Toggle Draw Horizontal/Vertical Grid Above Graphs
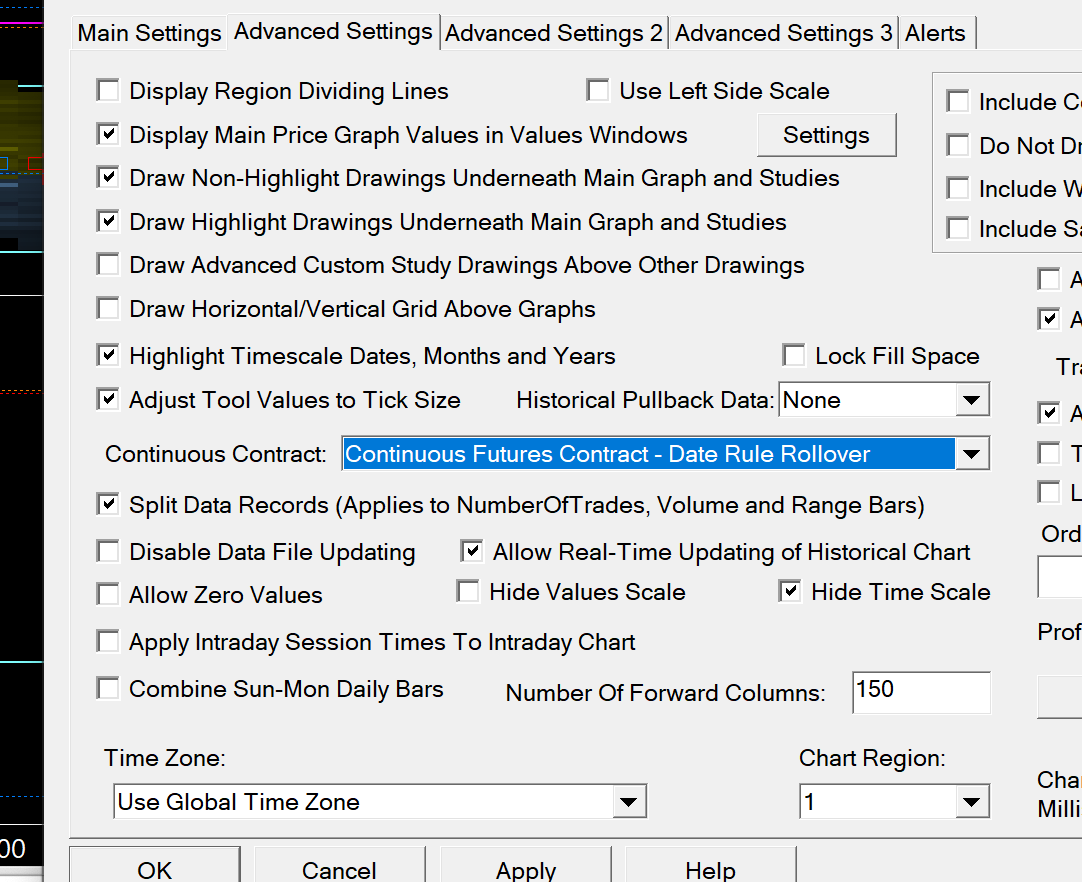Viewport: 1082px width, 882px height. (108, 309)
